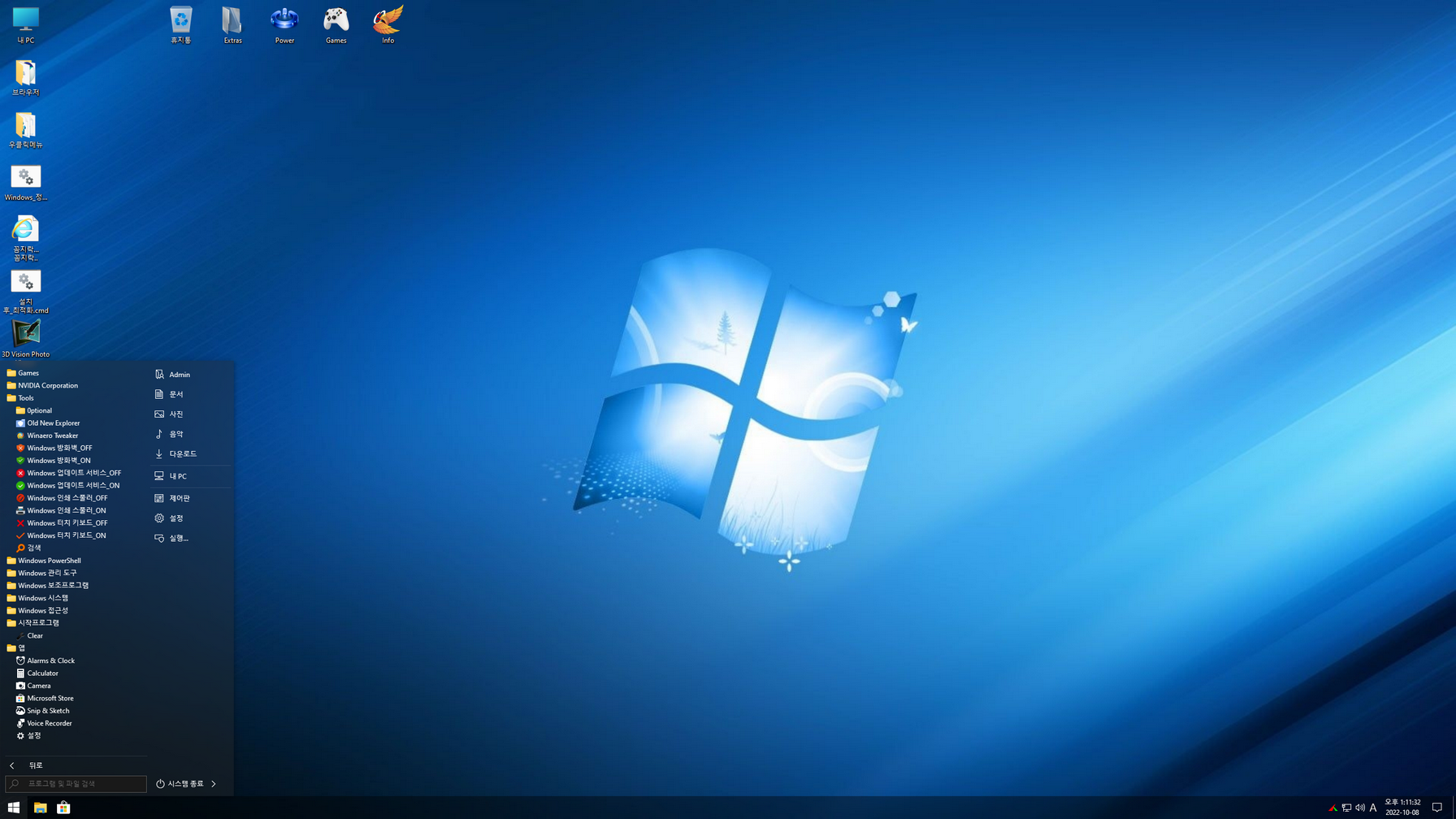This screenshot has height=819, width=1456.
Task: Click the network icon in system tray
Action: [1346, 808]
